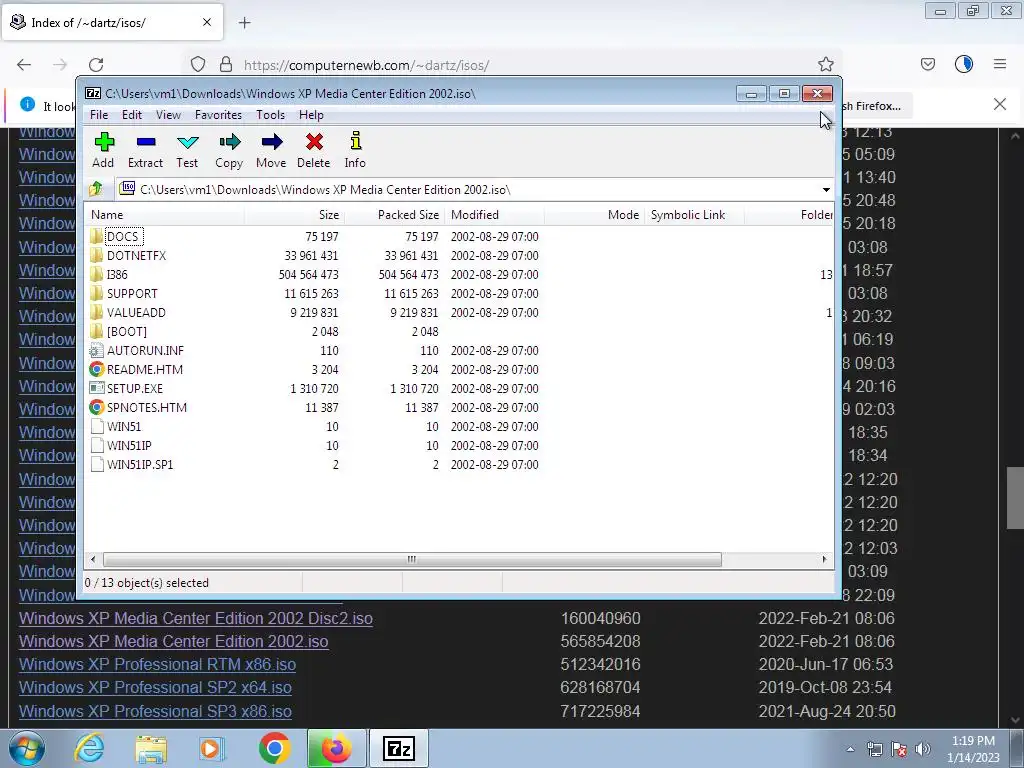
Task: Select the I386 folder
Action: pos(117,274)
